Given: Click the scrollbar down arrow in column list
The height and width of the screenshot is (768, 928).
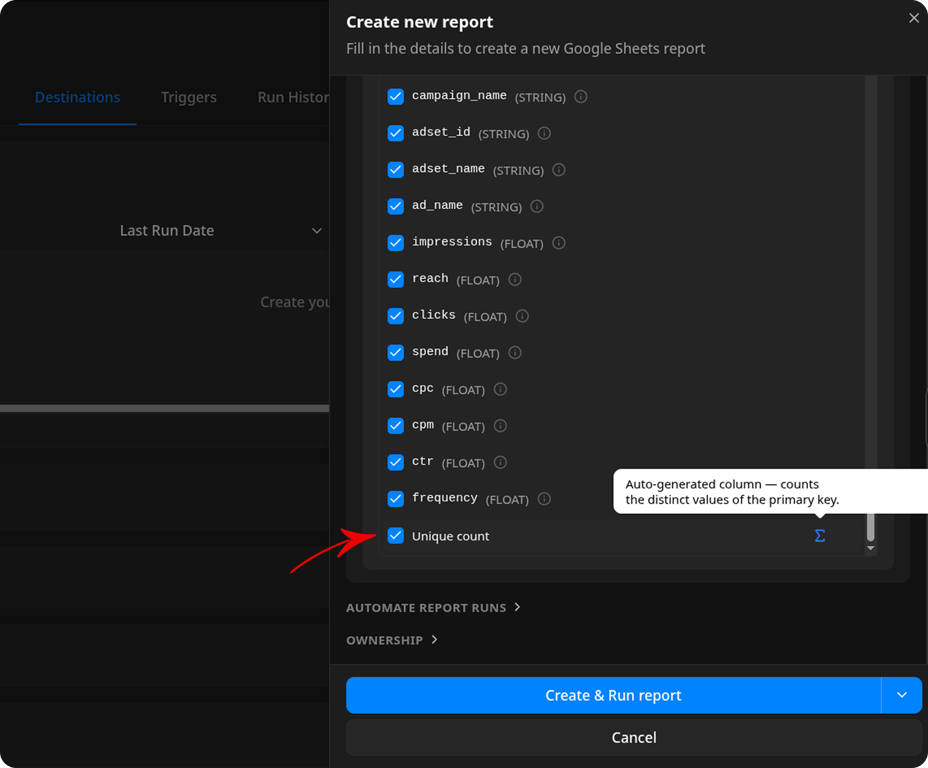Looking at the screenshot, I should click(870, 548).
